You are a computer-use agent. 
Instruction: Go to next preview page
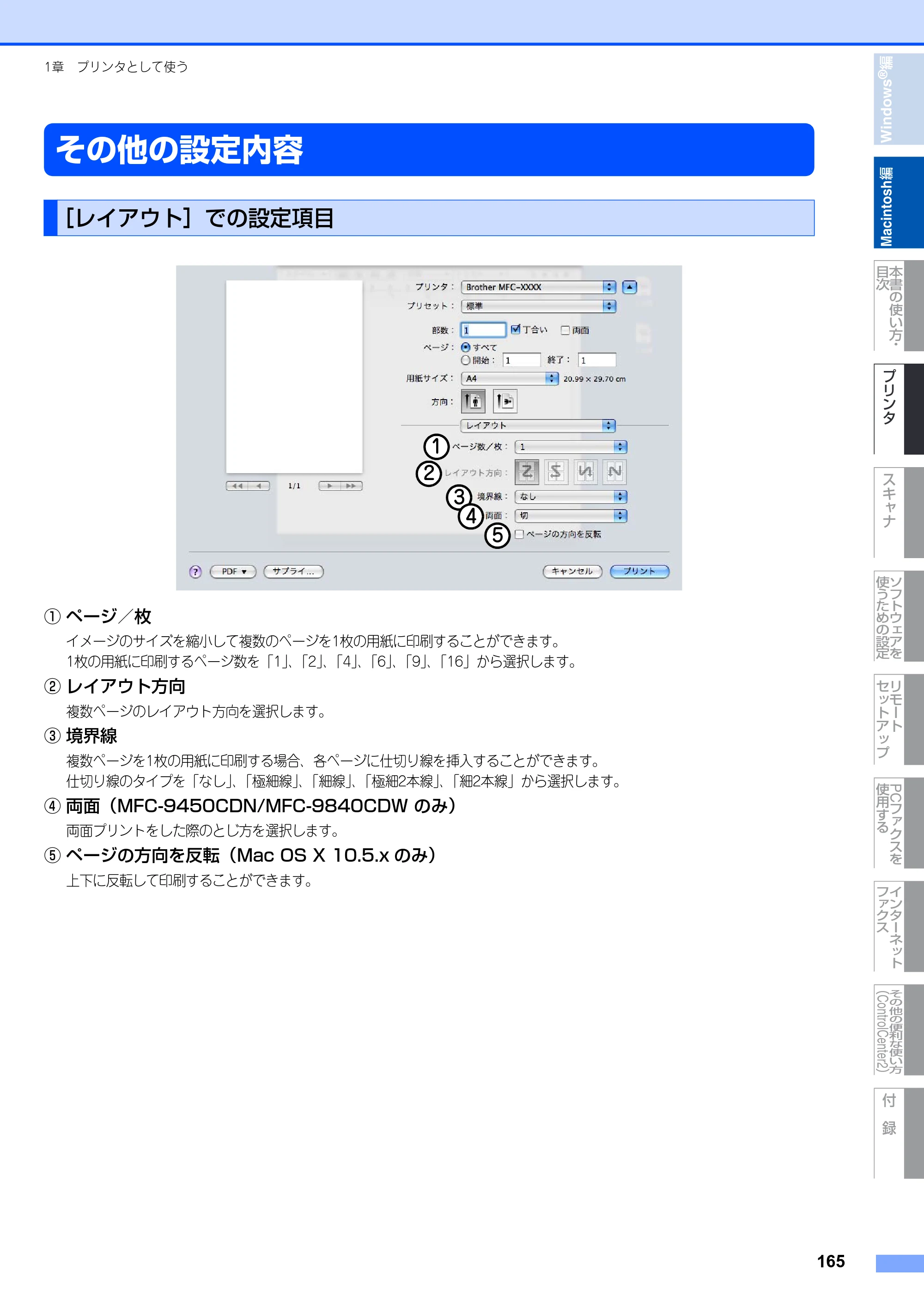330,486
